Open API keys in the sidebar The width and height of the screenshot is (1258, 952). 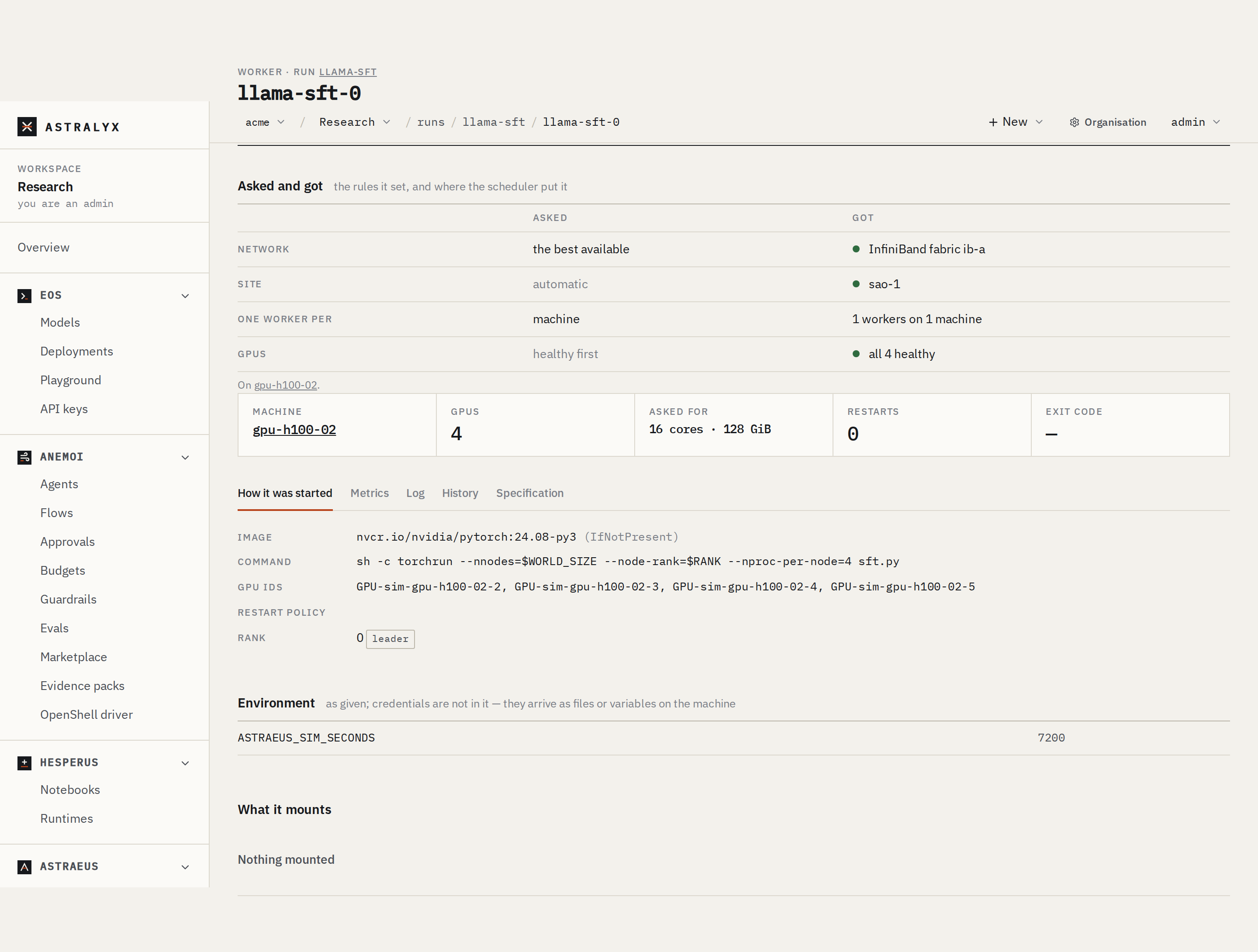click(x=64, y=409)
